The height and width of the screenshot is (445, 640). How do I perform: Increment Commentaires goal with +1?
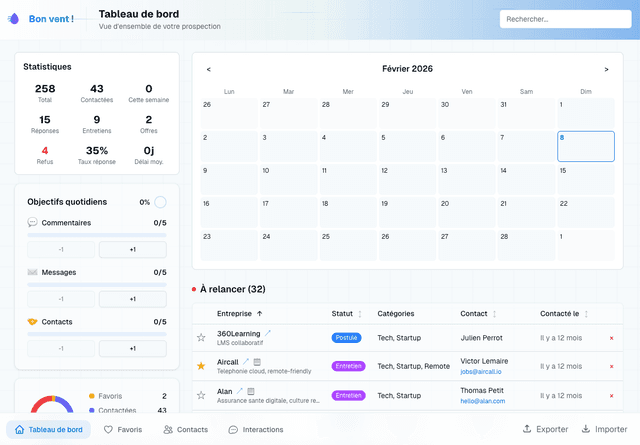tap(132, 249)
